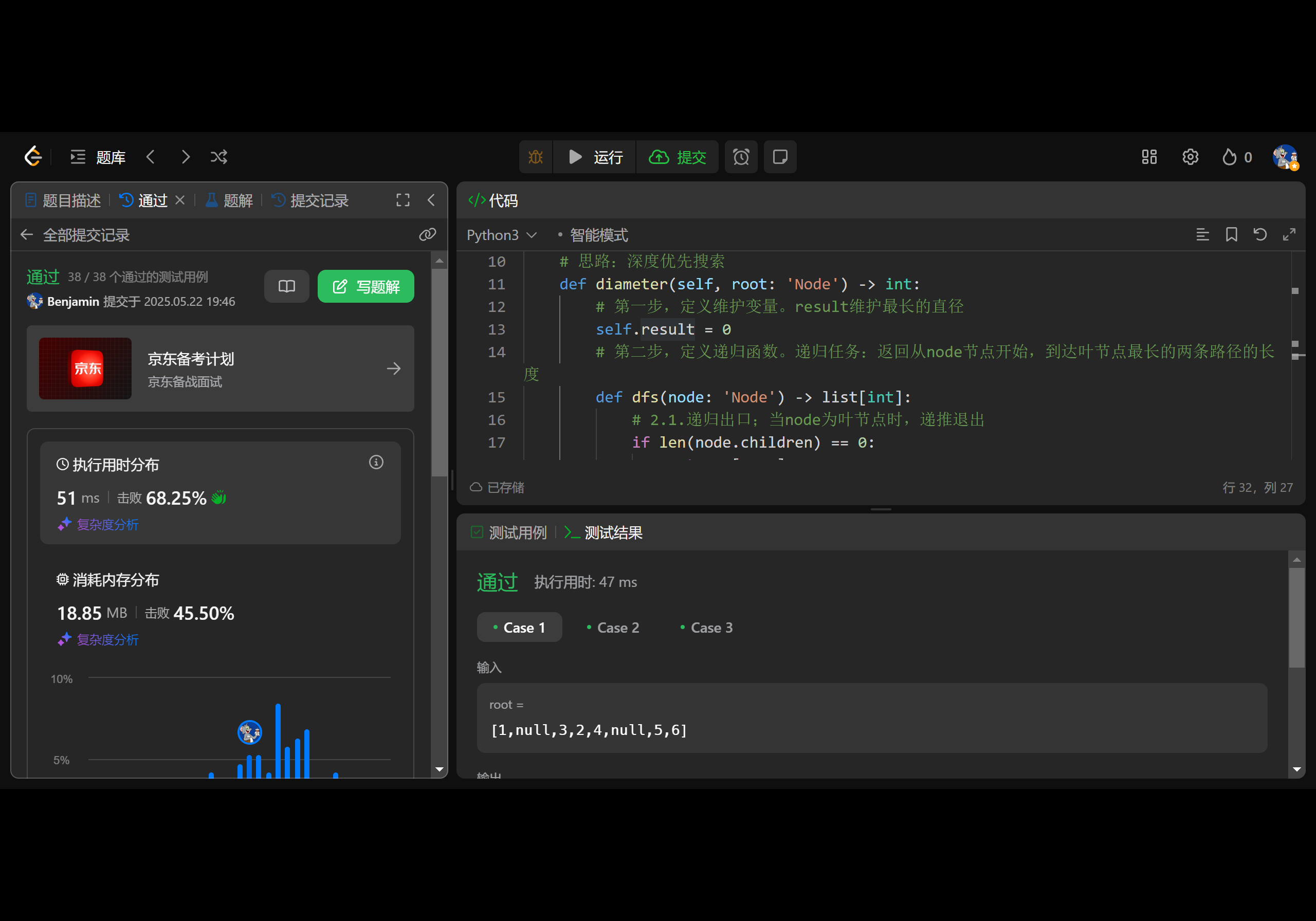Viewport: 1316px width, 921px height.
Task: Reset code with the undo arrow icon
Action: [x=1260, y=234]
